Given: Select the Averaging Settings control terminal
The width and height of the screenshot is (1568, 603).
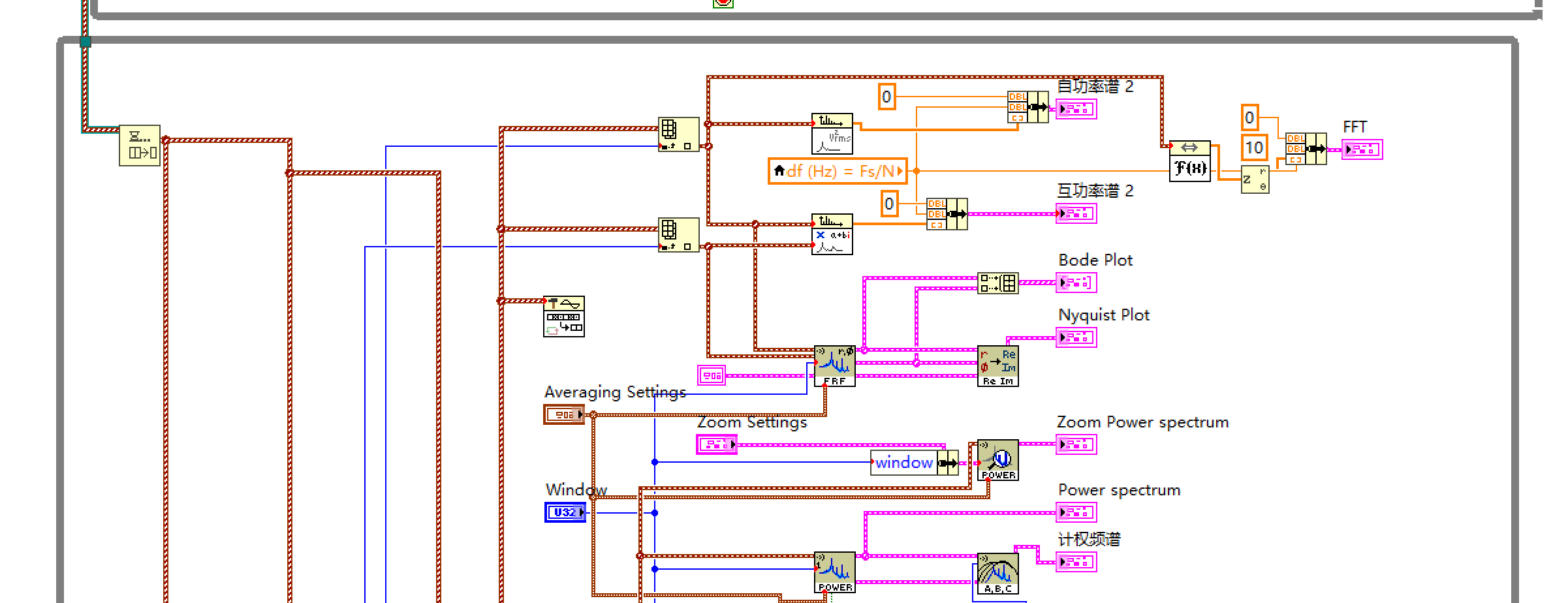Looking at the screenshot, I should click(x=565, y=414).
